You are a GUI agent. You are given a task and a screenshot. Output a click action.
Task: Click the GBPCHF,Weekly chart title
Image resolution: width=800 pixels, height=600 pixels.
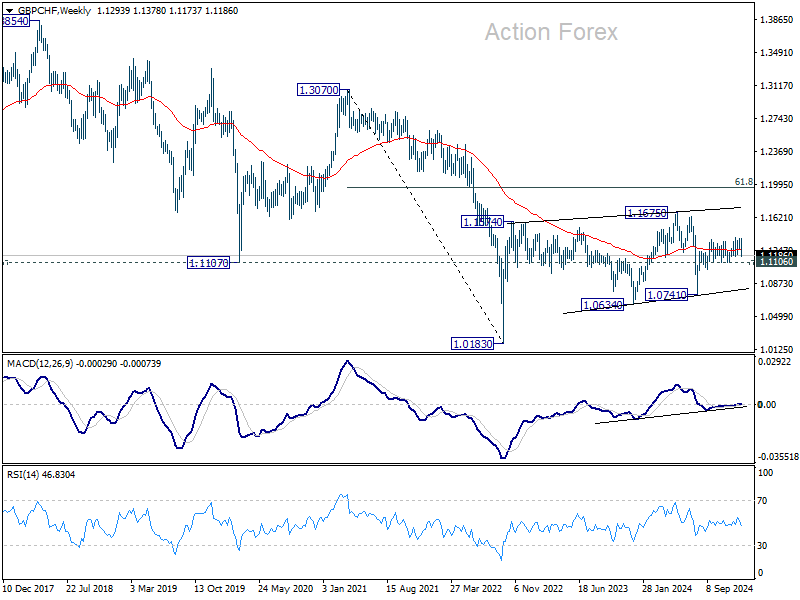tap(55, 11)
